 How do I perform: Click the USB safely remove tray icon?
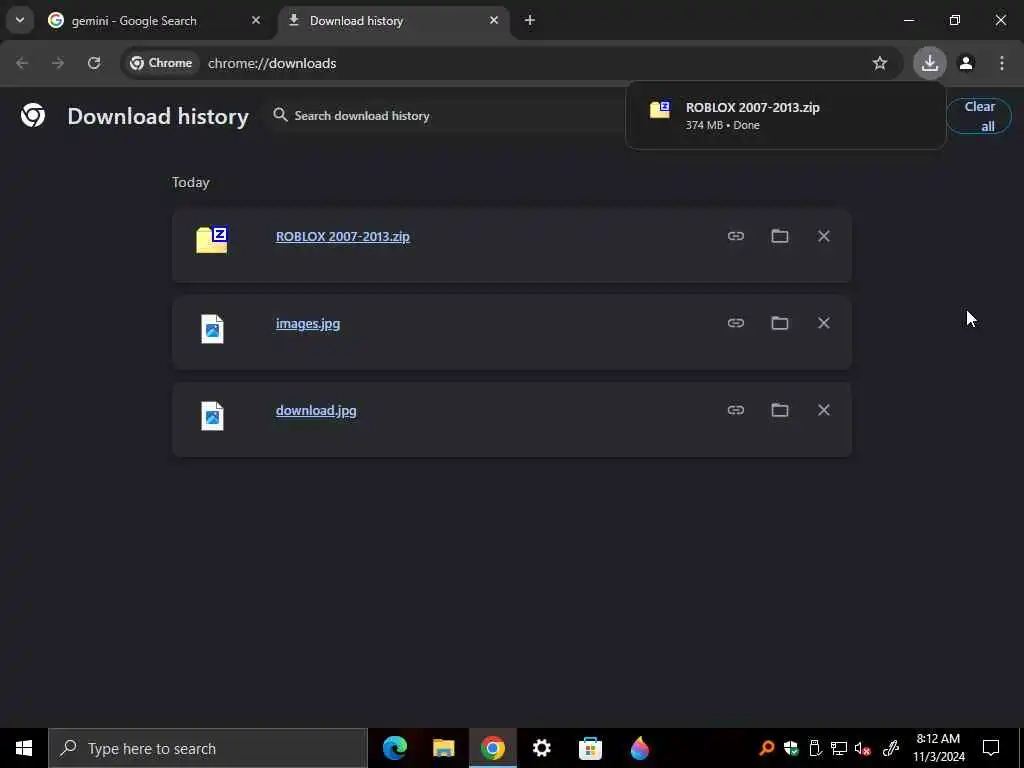[x=815, y=748]
